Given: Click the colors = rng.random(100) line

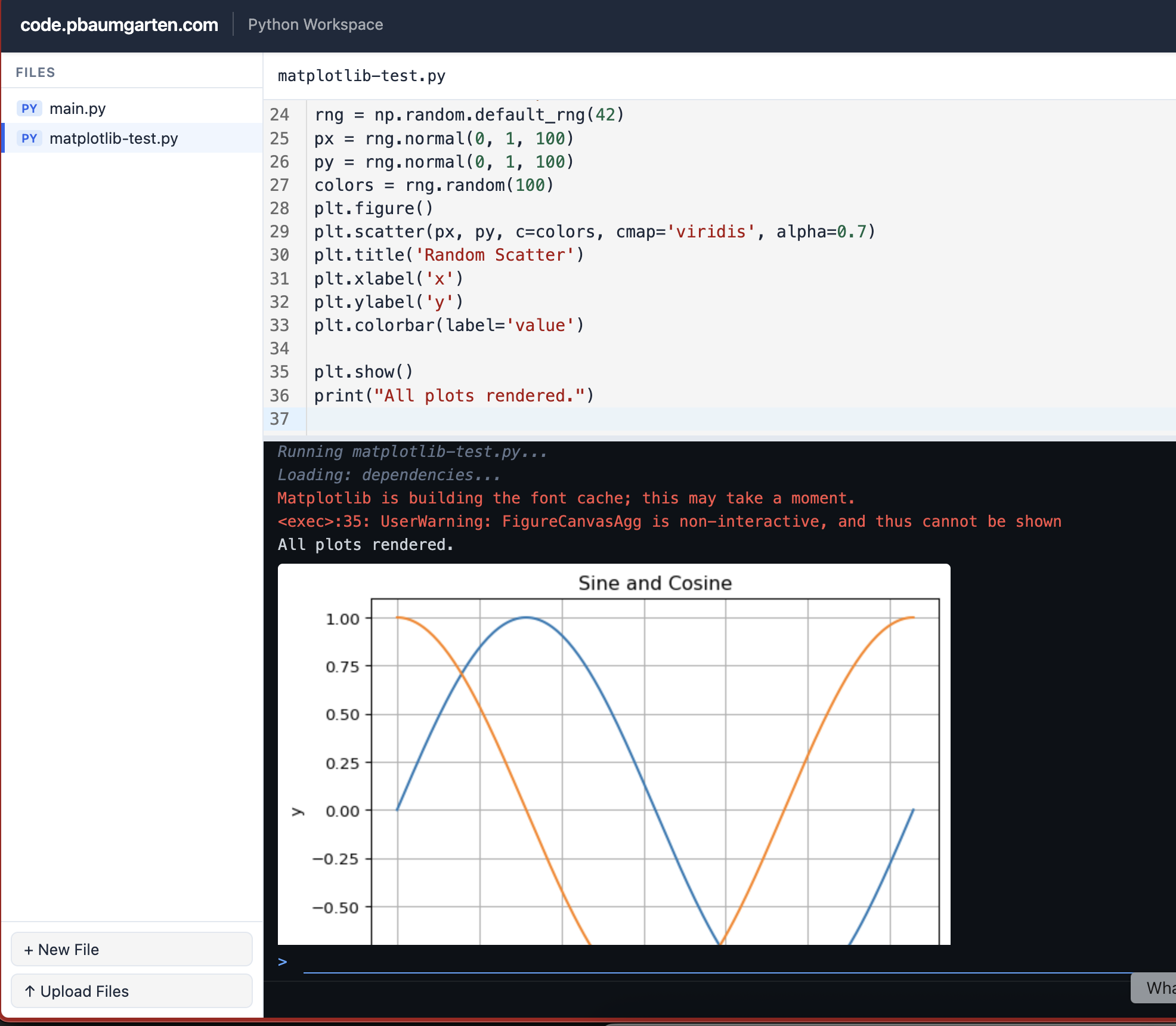Looking at the screenshot, I should 434,185.
